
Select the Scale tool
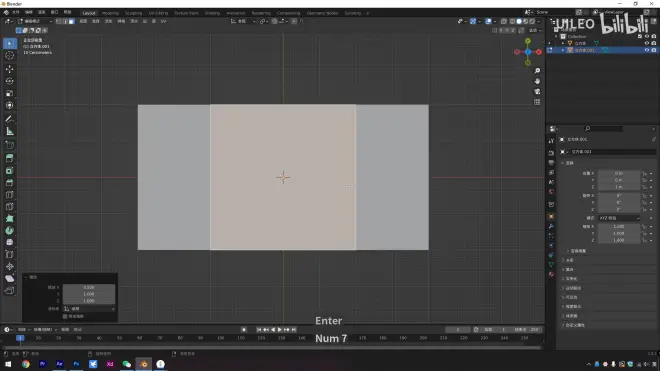pyautogui.click(x=10, y=93)
